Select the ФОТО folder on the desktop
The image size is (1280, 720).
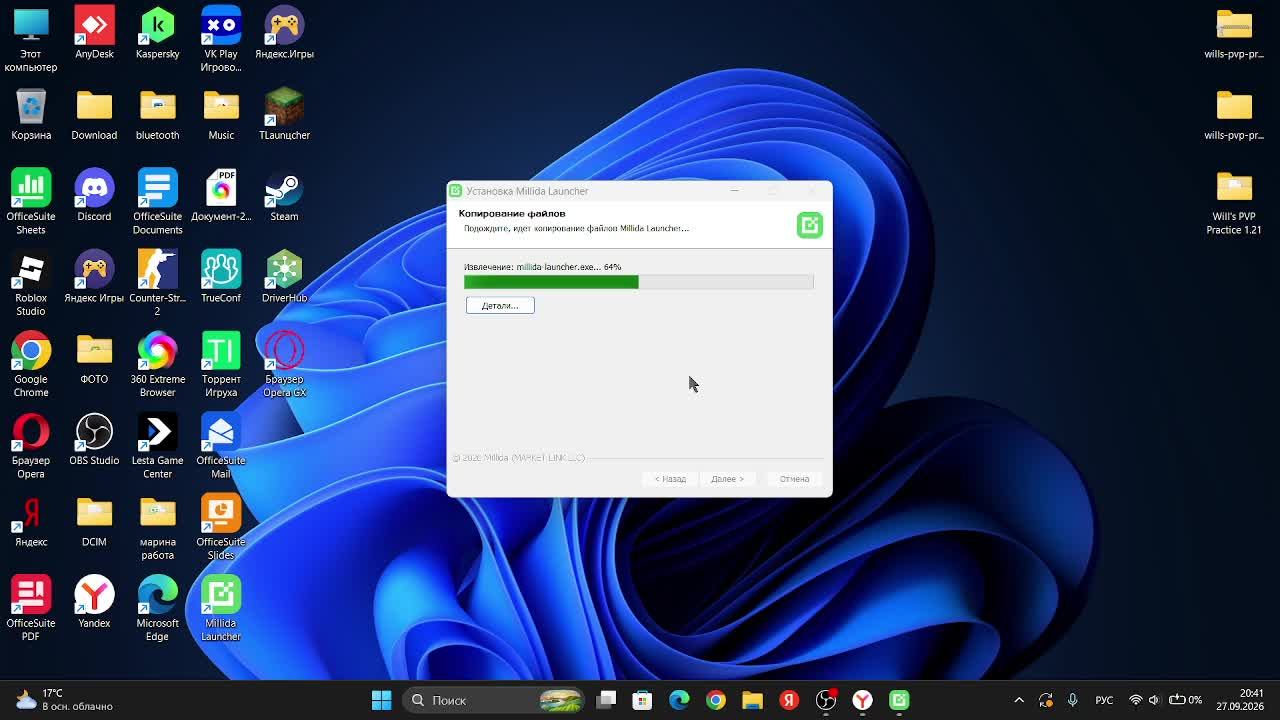(x=94, y=359)
